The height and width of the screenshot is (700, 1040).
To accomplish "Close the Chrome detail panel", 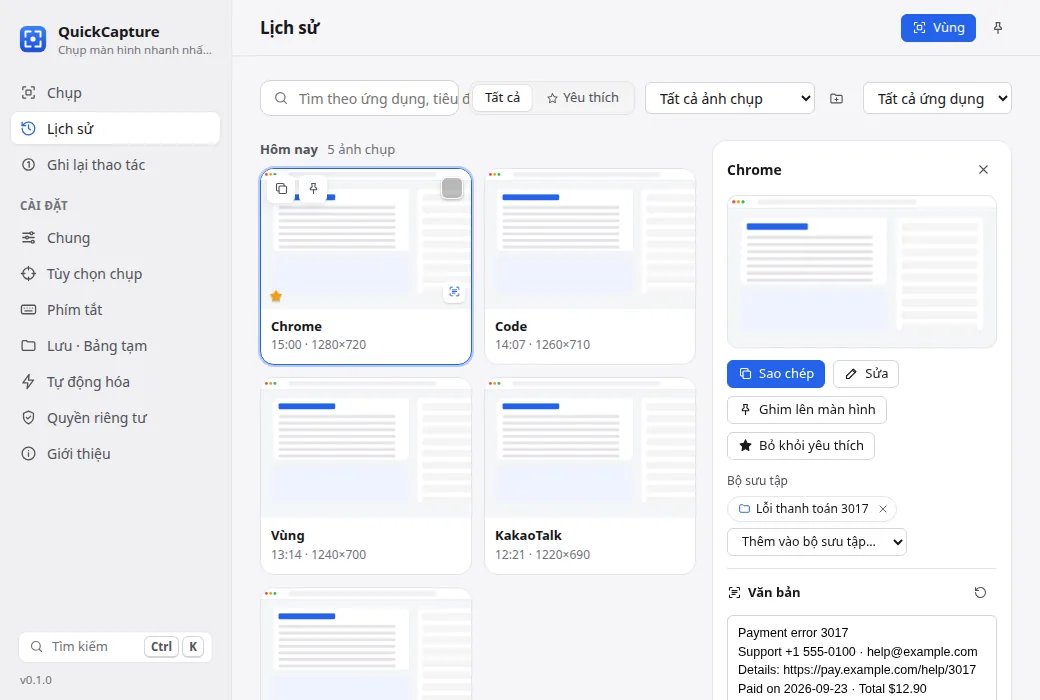I will pos(984,170).
